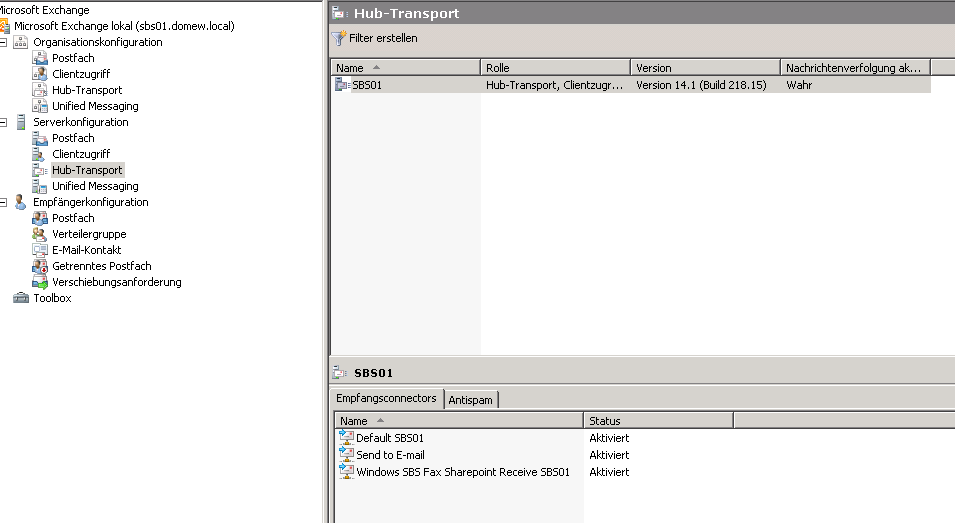Image resolution: width=955 pixels, height=523 pixels.
Task: Click the E-Mail-Kontakt icon
Action: pos(40,250)
